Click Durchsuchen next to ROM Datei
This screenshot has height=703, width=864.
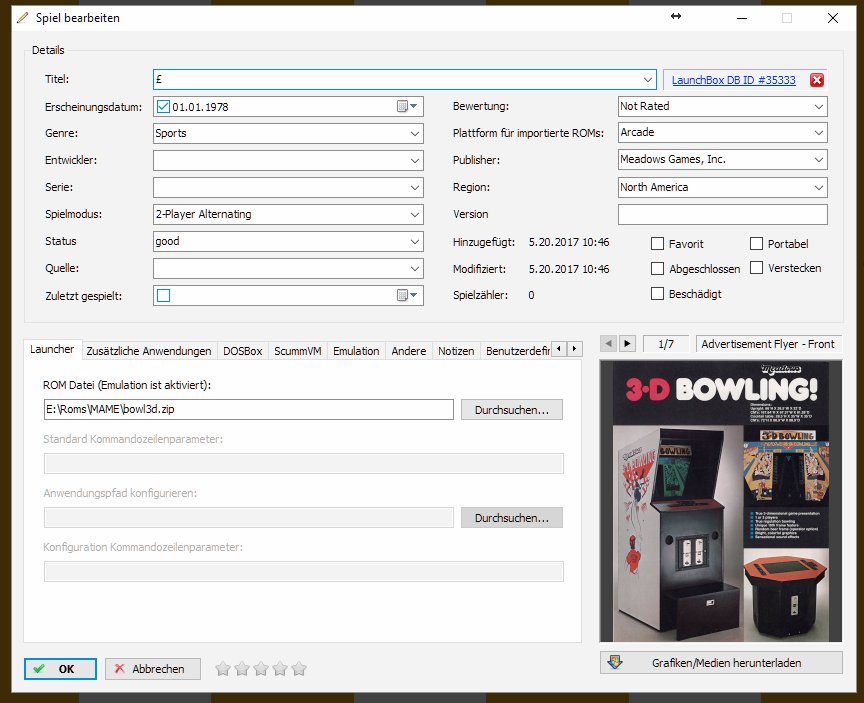pos(511,410)
